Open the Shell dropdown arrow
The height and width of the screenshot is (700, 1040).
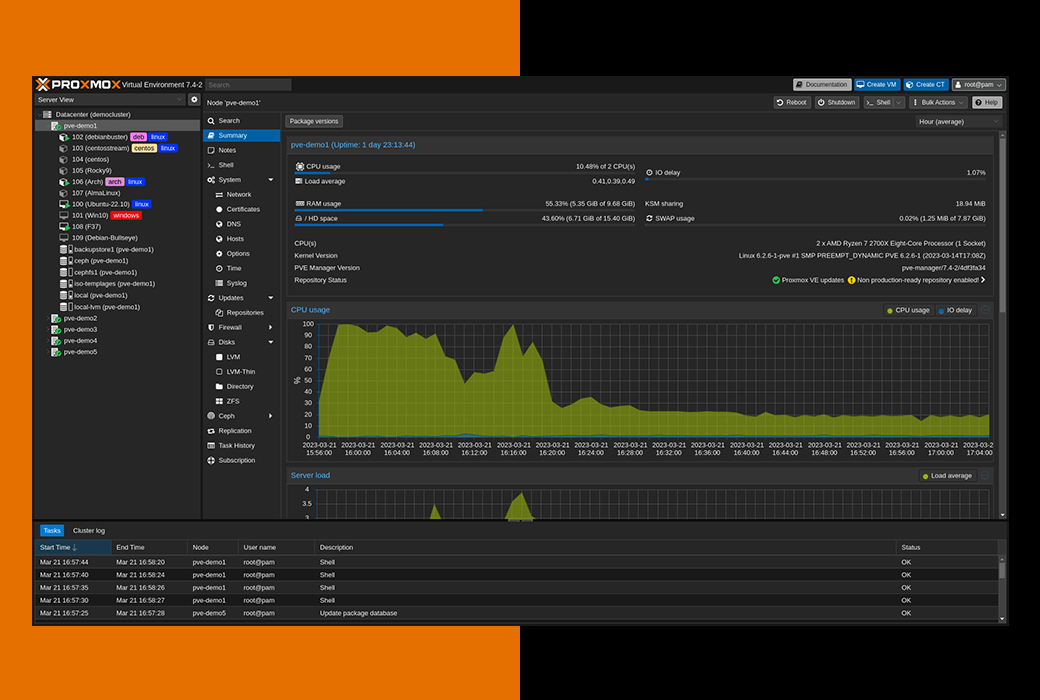pyautogui.click(x=899, y=102)
